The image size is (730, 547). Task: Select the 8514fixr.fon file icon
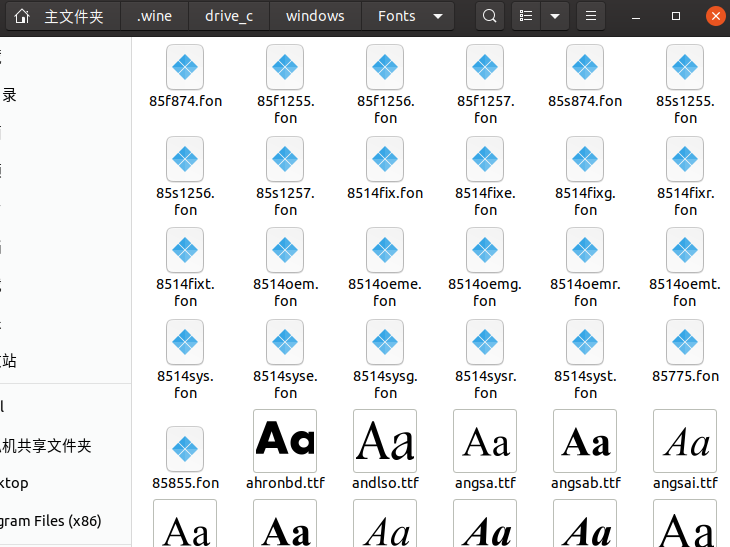pos(685,159)
